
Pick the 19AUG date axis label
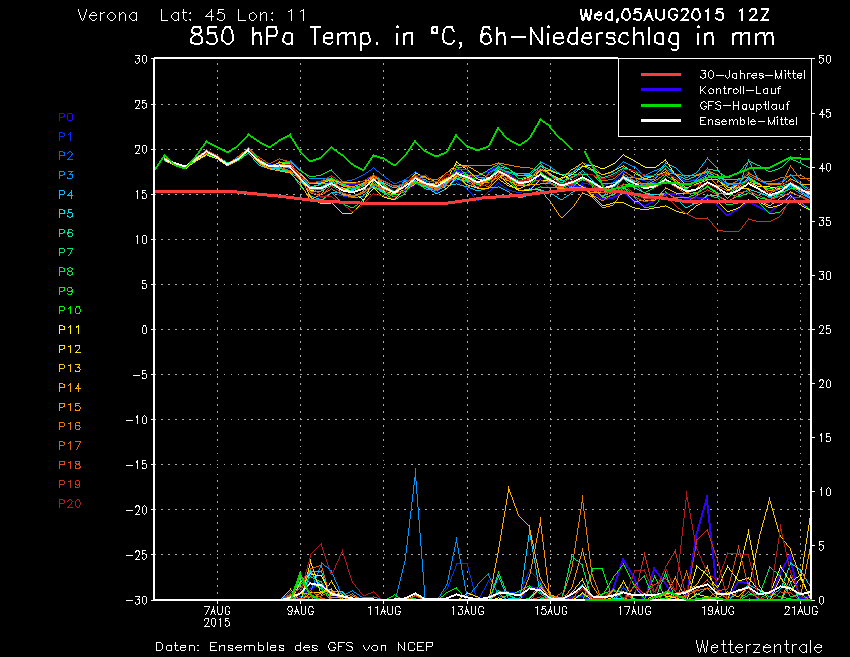(x=718, y=611)
